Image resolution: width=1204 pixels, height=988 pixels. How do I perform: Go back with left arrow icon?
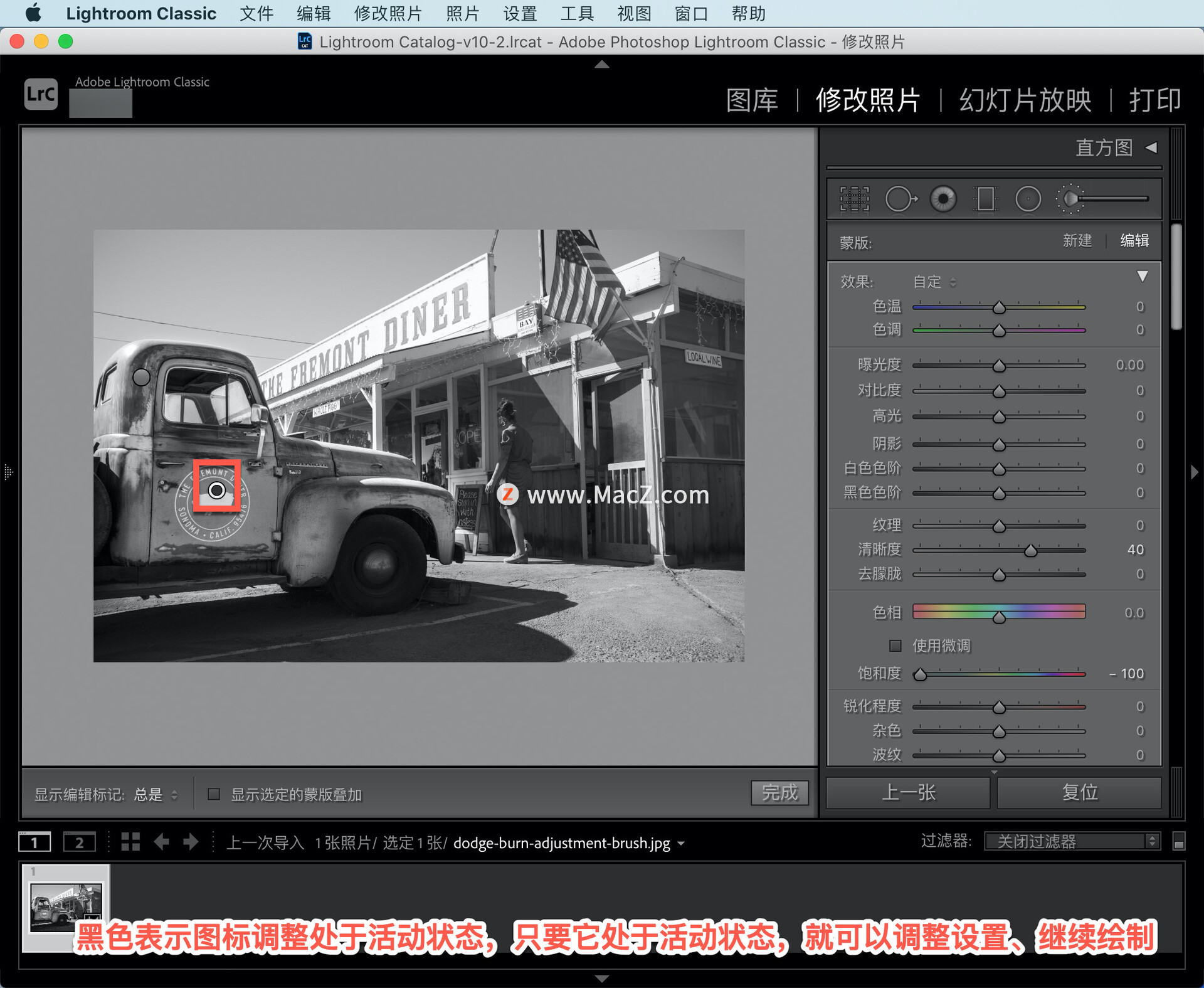[162, 842]
